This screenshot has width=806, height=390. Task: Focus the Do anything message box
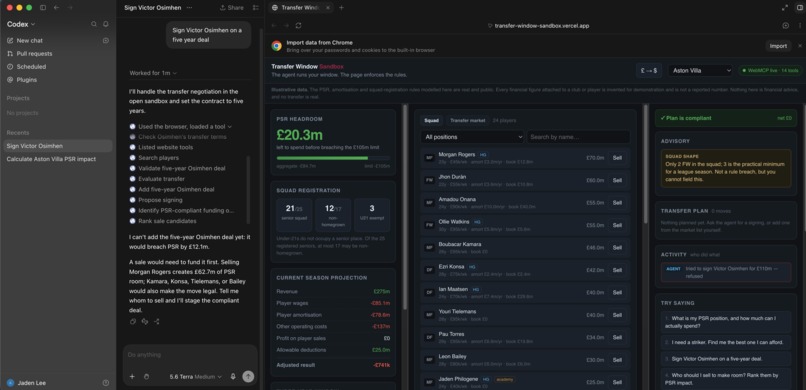(x=189, y=355)
